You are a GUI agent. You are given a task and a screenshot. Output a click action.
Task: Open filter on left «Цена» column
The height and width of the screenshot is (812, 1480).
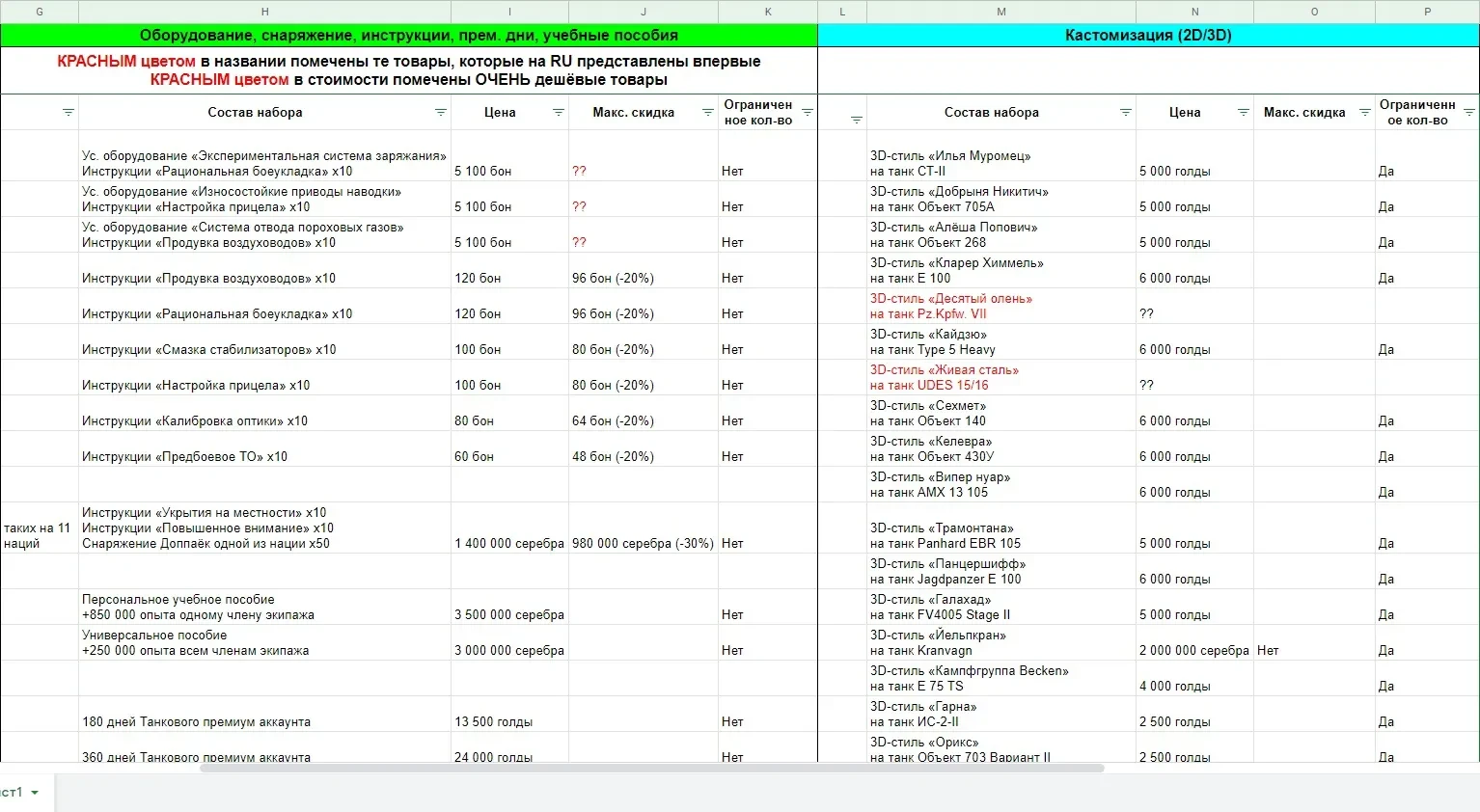[558, 113]
